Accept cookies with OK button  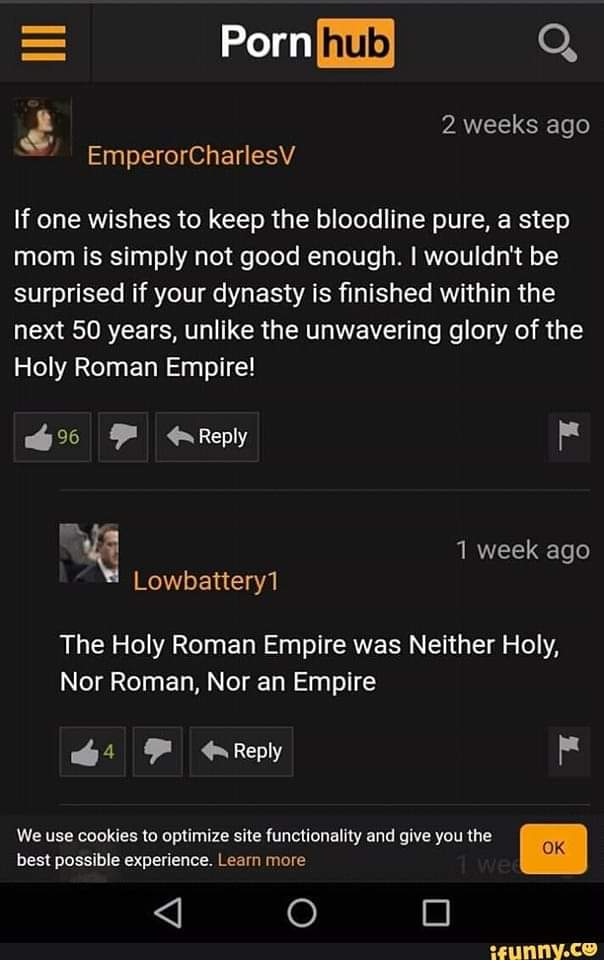553,848
